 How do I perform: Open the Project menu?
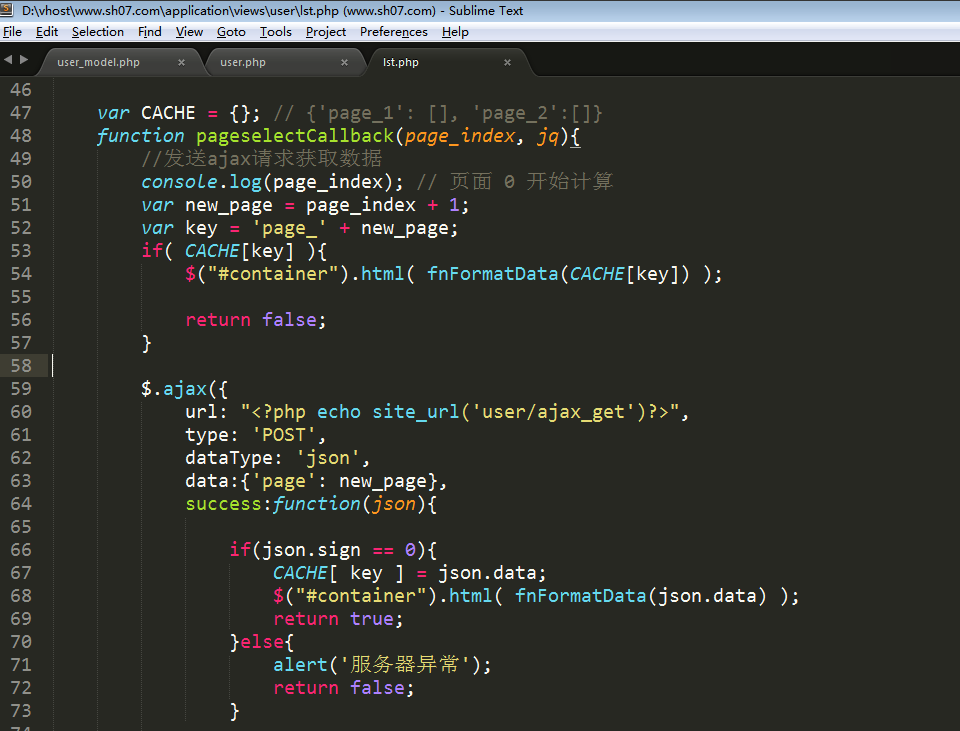pyautogui.click(x=326, y=31)
